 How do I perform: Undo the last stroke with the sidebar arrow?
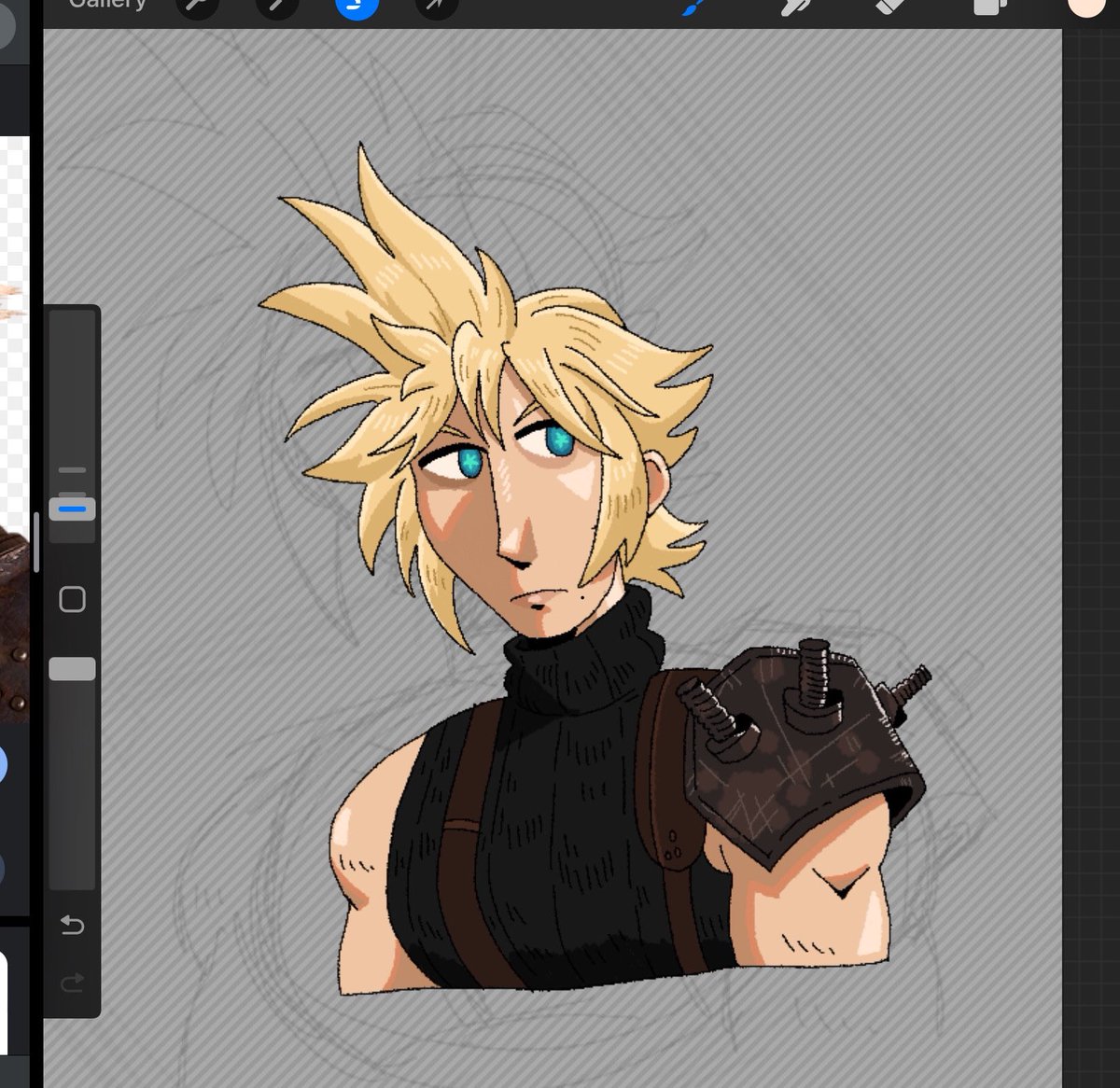72,926
